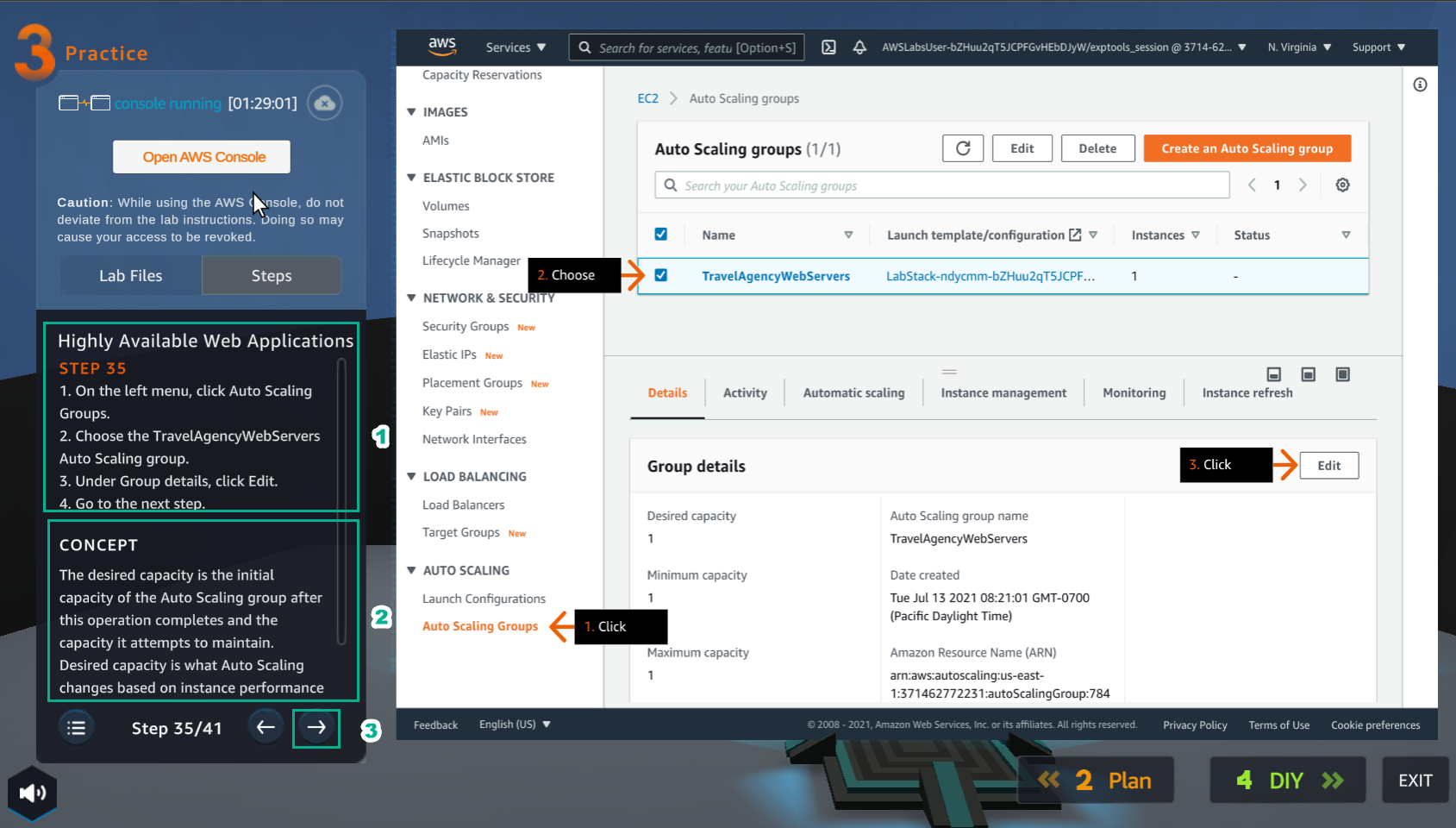Click the Search your Auto Scaling groups field
1456x828 pixels.
[x=942, y=185]
